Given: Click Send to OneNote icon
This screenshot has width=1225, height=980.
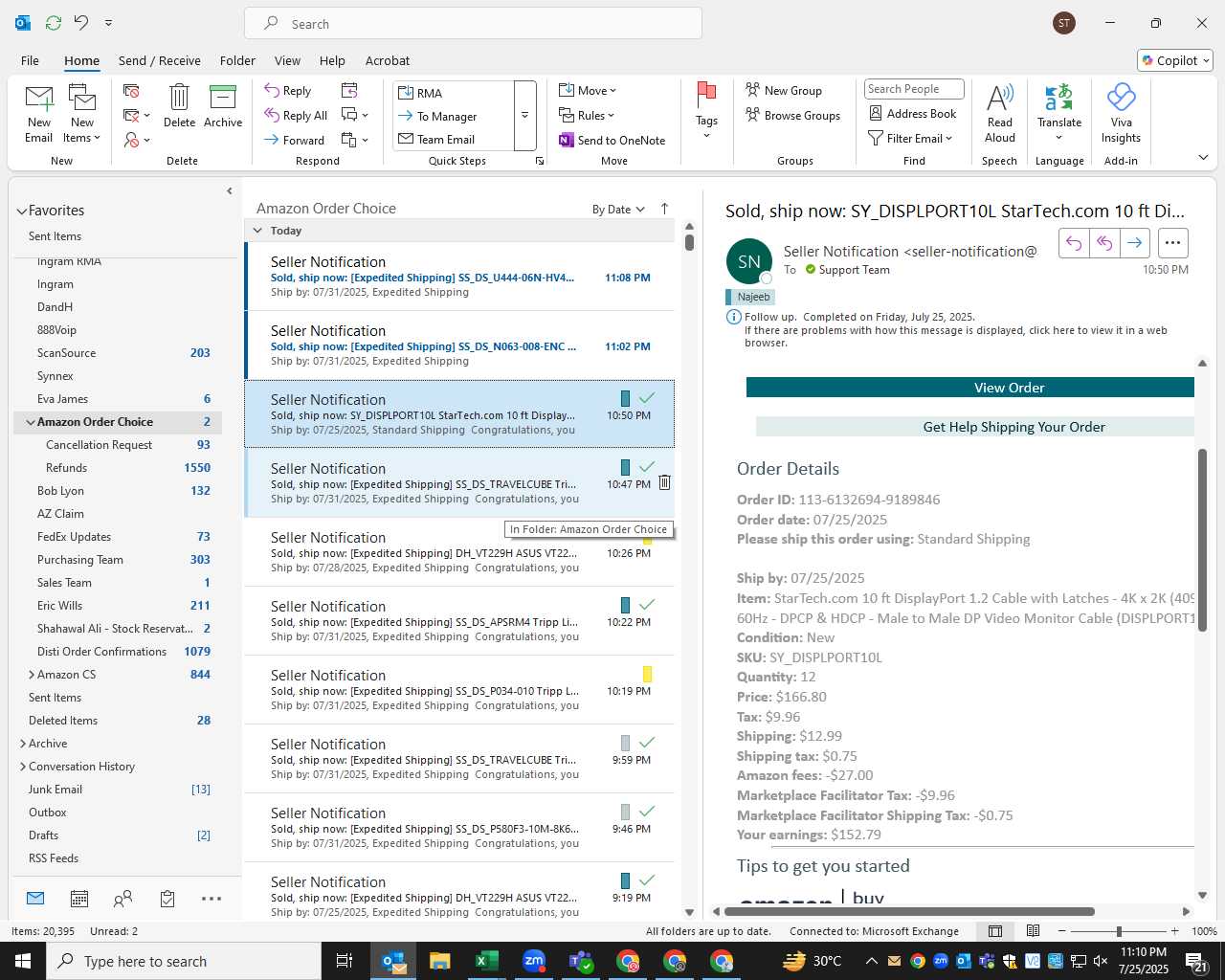Looking at the screenshot, I should point(567,140).
